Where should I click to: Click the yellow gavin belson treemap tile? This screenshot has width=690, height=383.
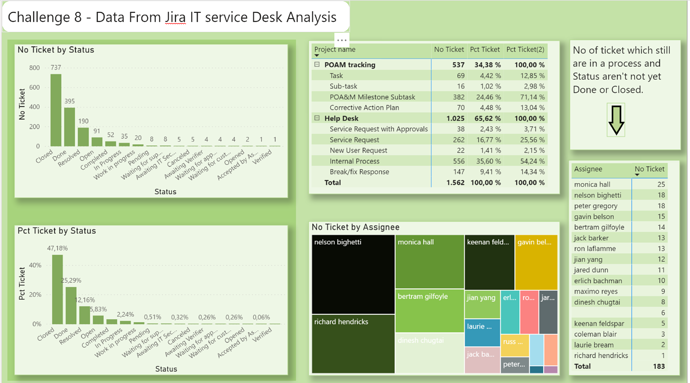click(x=536, y=262)
